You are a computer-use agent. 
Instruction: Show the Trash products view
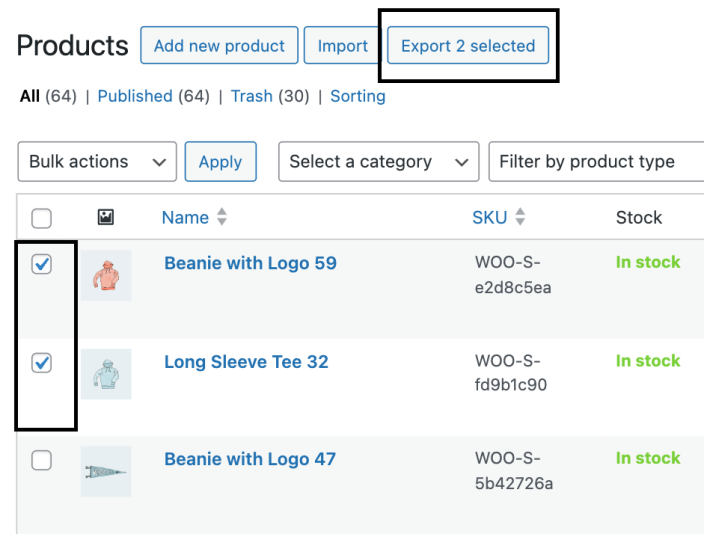[251, 96]
